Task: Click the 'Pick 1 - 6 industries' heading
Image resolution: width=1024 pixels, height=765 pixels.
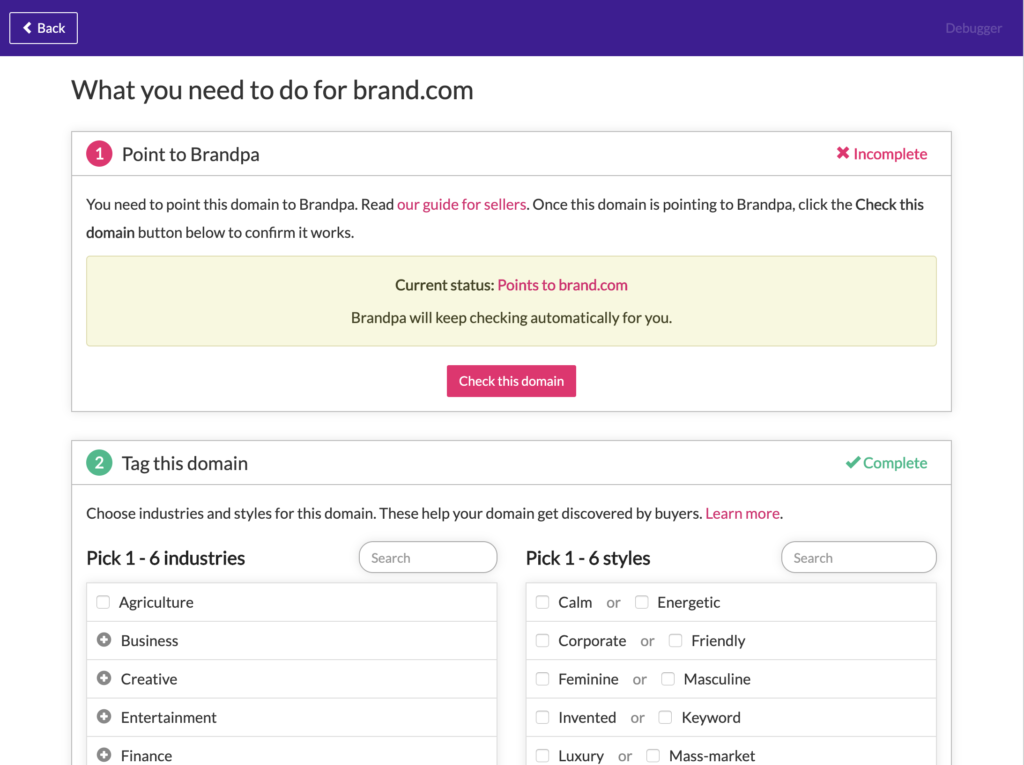Action: pyautogui.click(x=166, y=558)
